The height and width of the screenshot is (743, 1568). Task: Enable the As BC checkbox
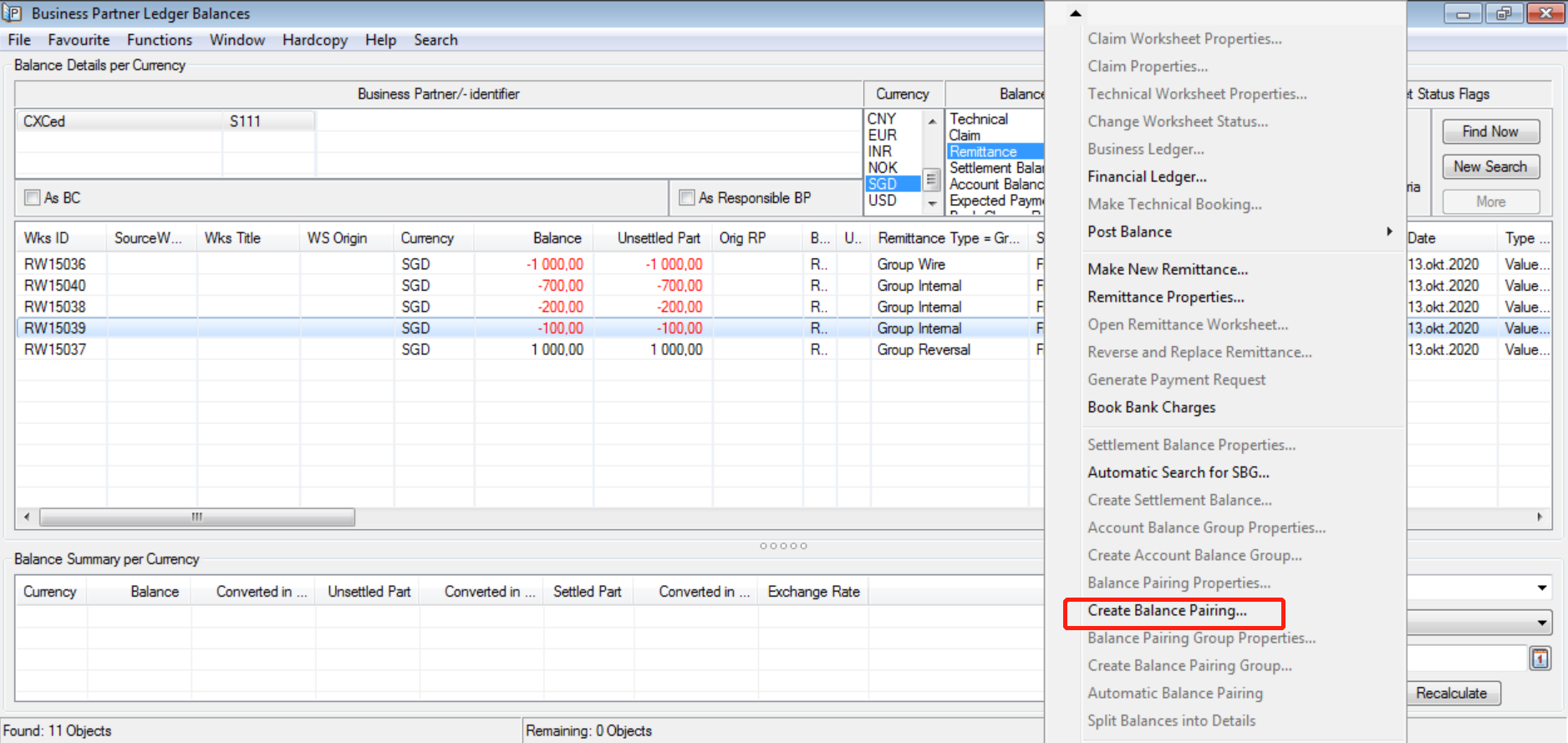click(x=33, y=198)
